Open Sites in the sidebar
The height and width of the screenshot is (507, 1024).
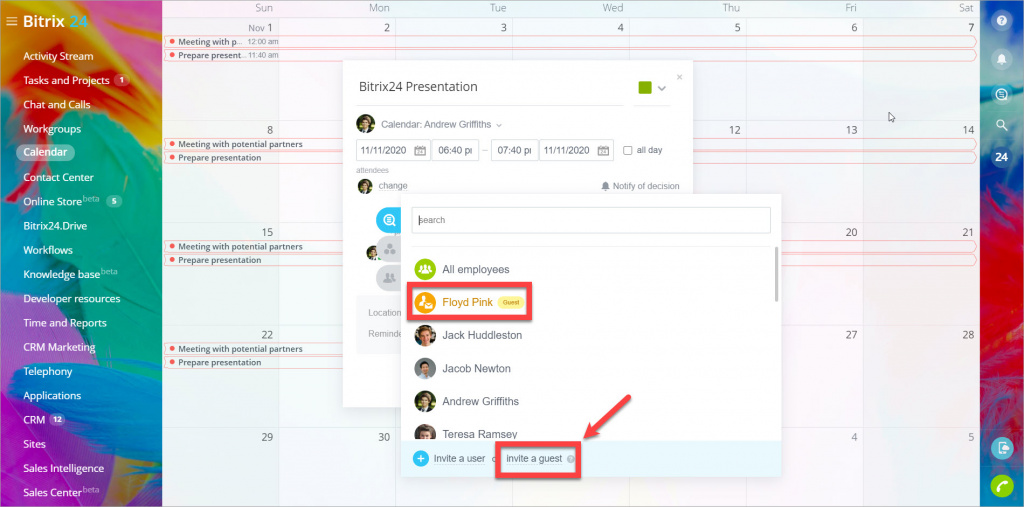(x=35, y=444)
